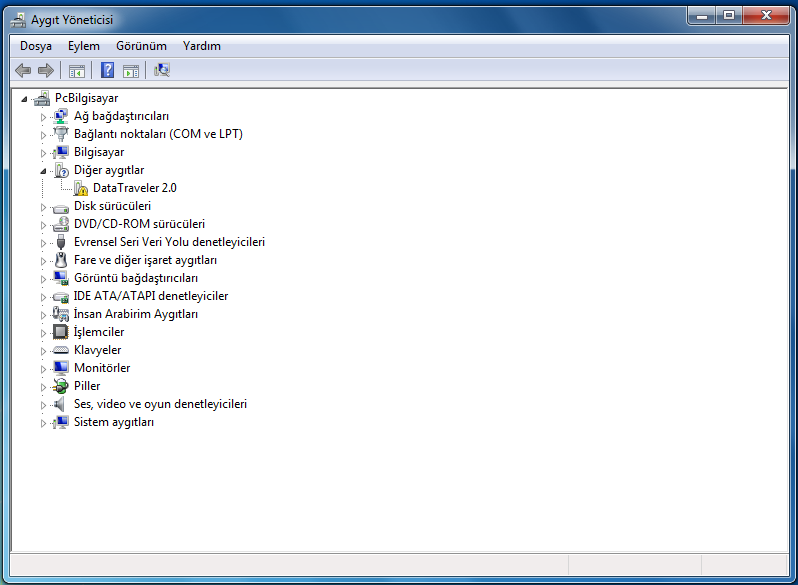Expand IDE ATA/ATAPI denetleyiciler arrow

coord(43,297)
